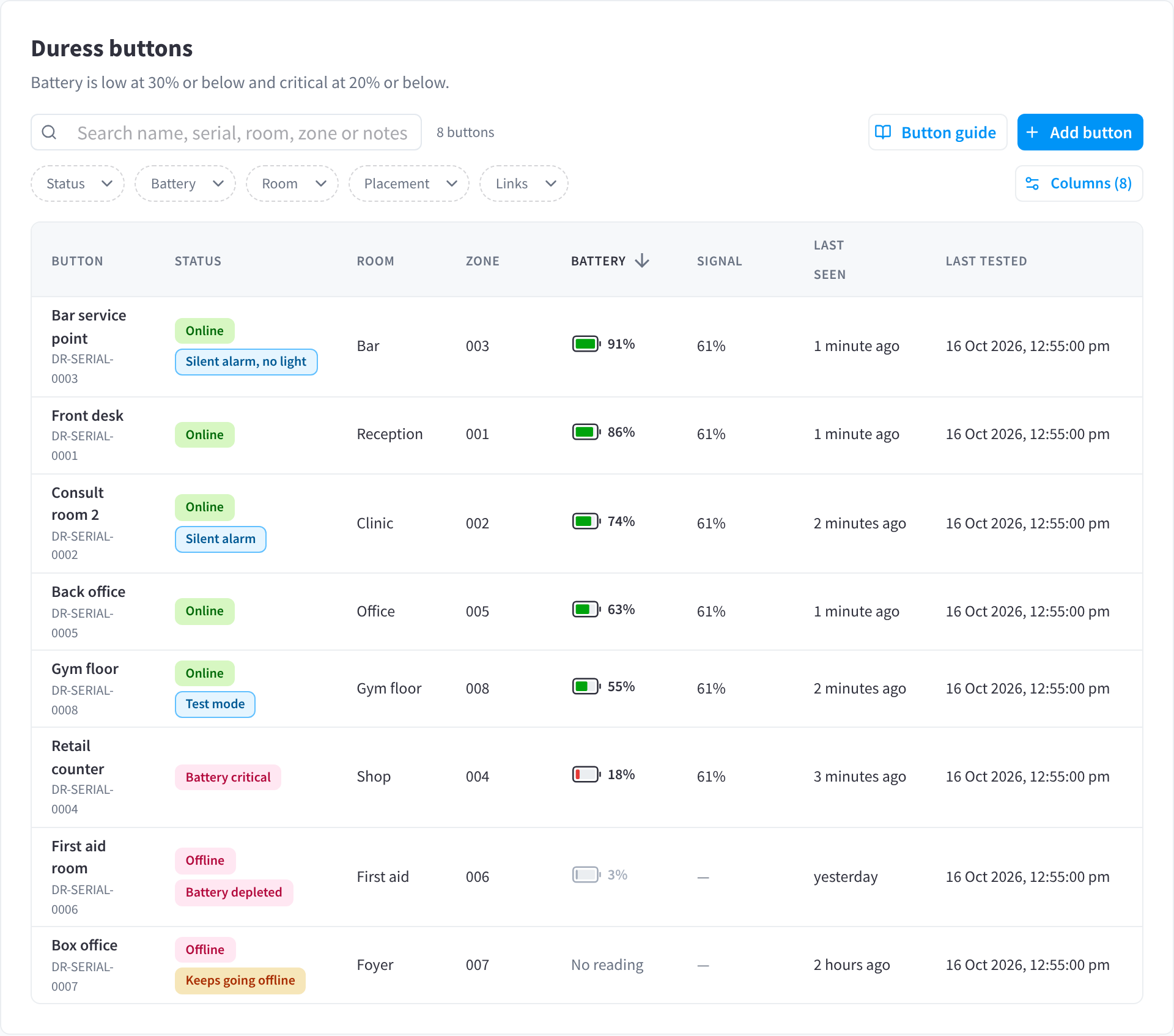The image size is (1174, 1036).
Task: Click the Reception room cell
Action: [390, 434]
